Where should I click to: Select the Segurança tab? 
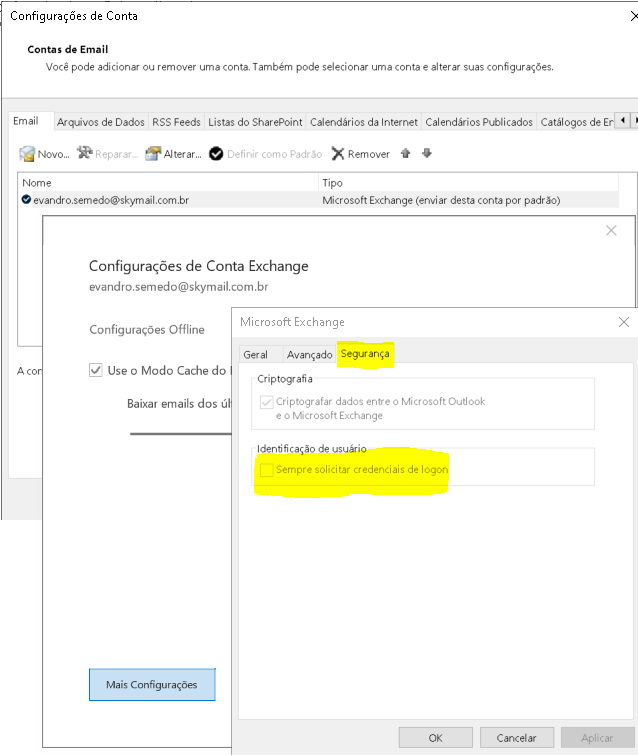[365, 354]
